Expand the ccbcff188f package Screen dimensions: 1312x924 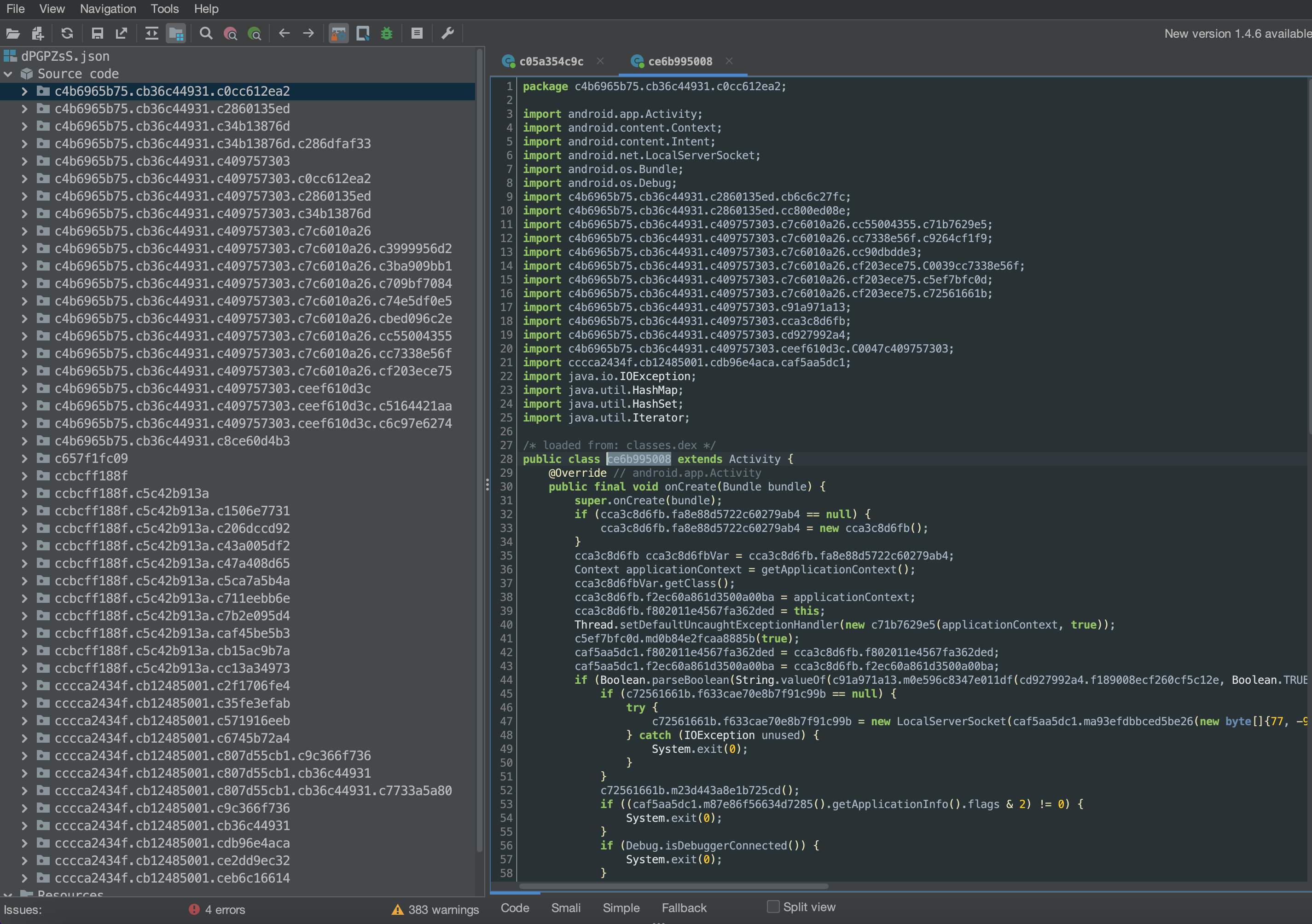click(24, 476)
